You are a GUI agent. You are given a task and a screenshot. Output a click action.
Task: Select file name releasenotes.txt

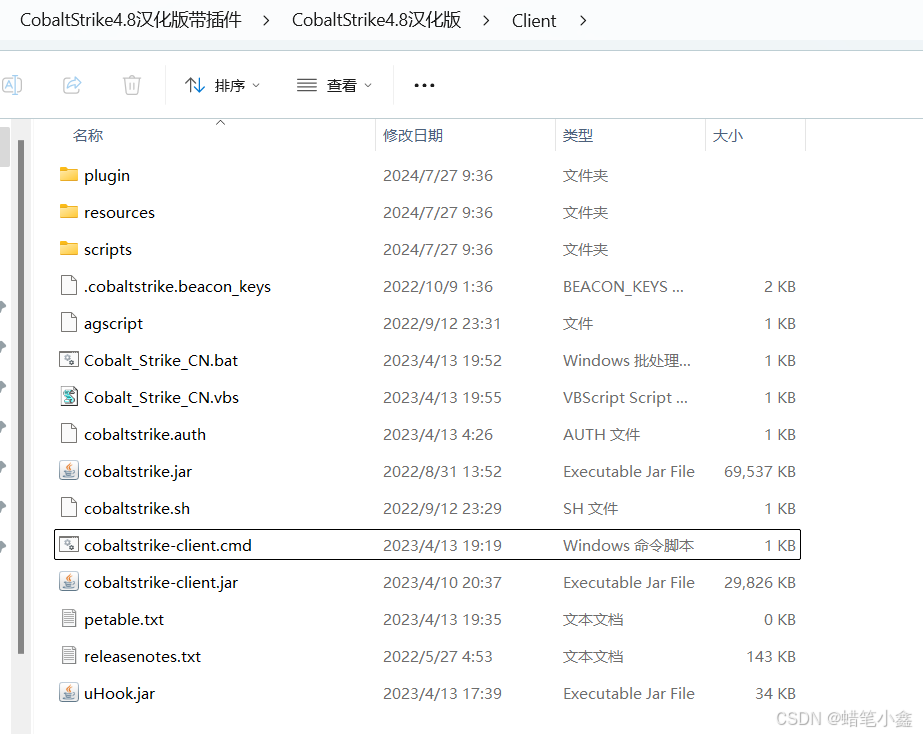[142, 656]
